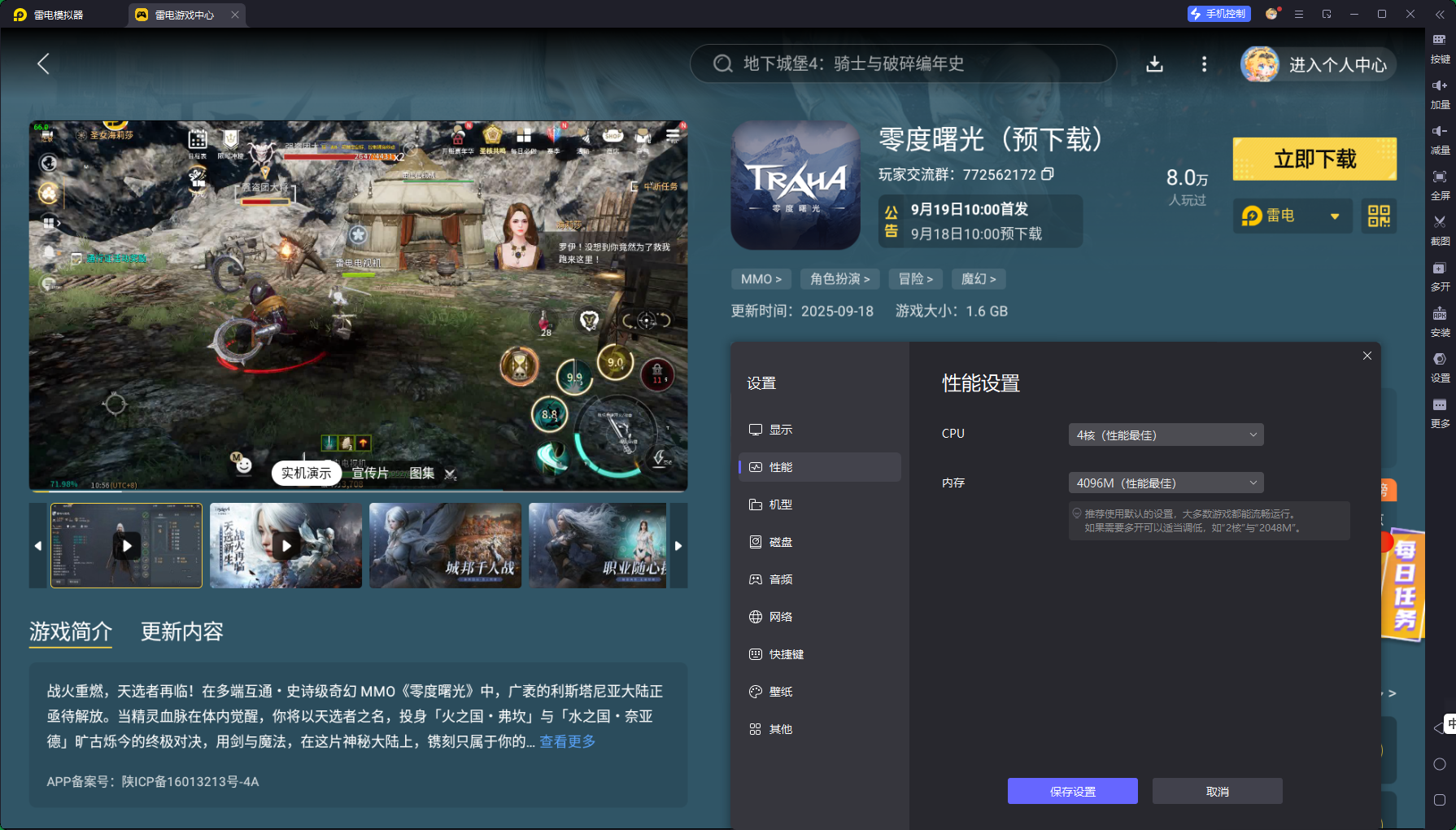Image resolution: width=1456 pixels, height=830 pixels.
Task: Copy the player group number
Action: (x=1048, y=174)
